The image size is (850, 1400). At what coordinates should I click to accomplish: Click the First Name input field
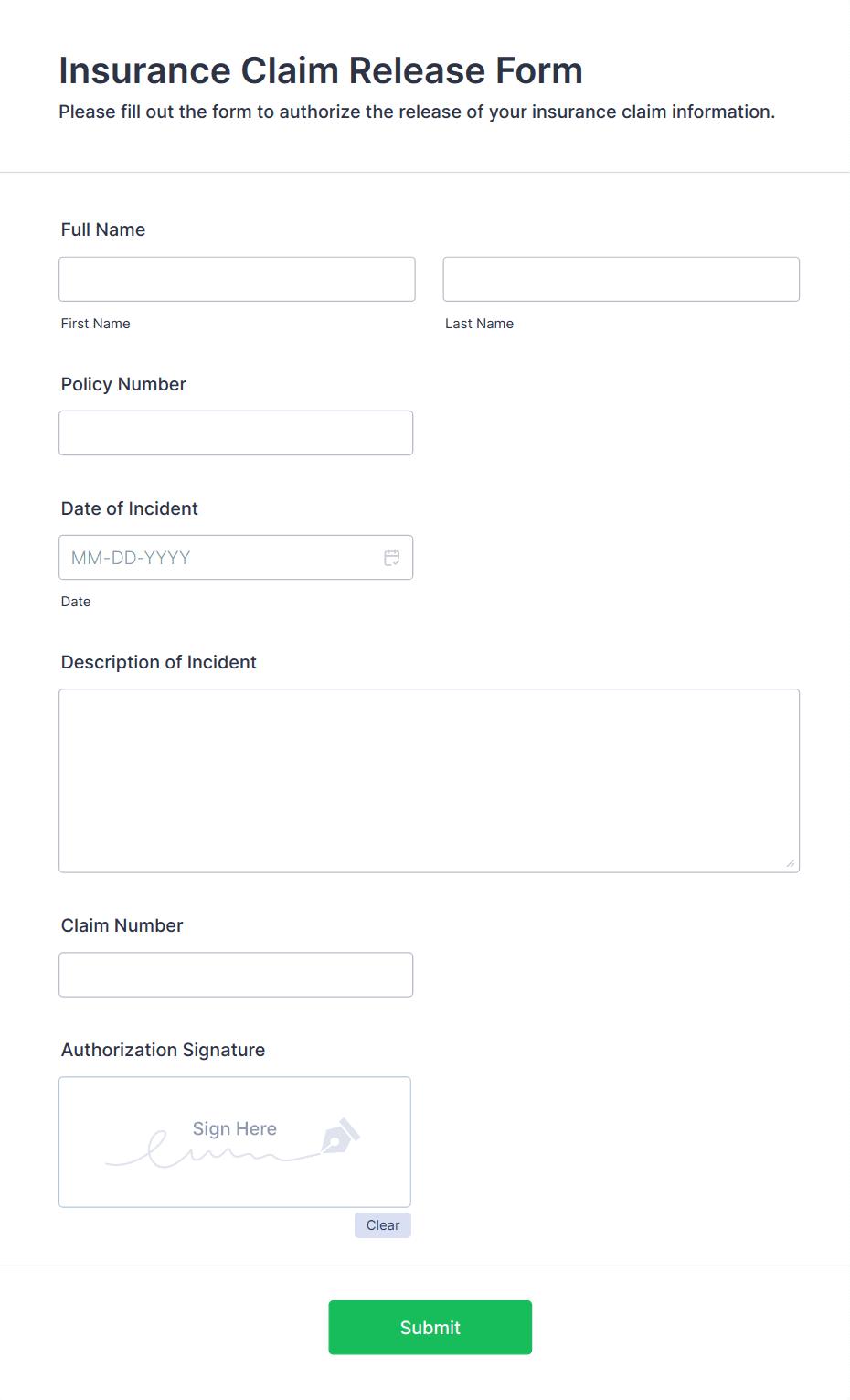click(236, 279)
